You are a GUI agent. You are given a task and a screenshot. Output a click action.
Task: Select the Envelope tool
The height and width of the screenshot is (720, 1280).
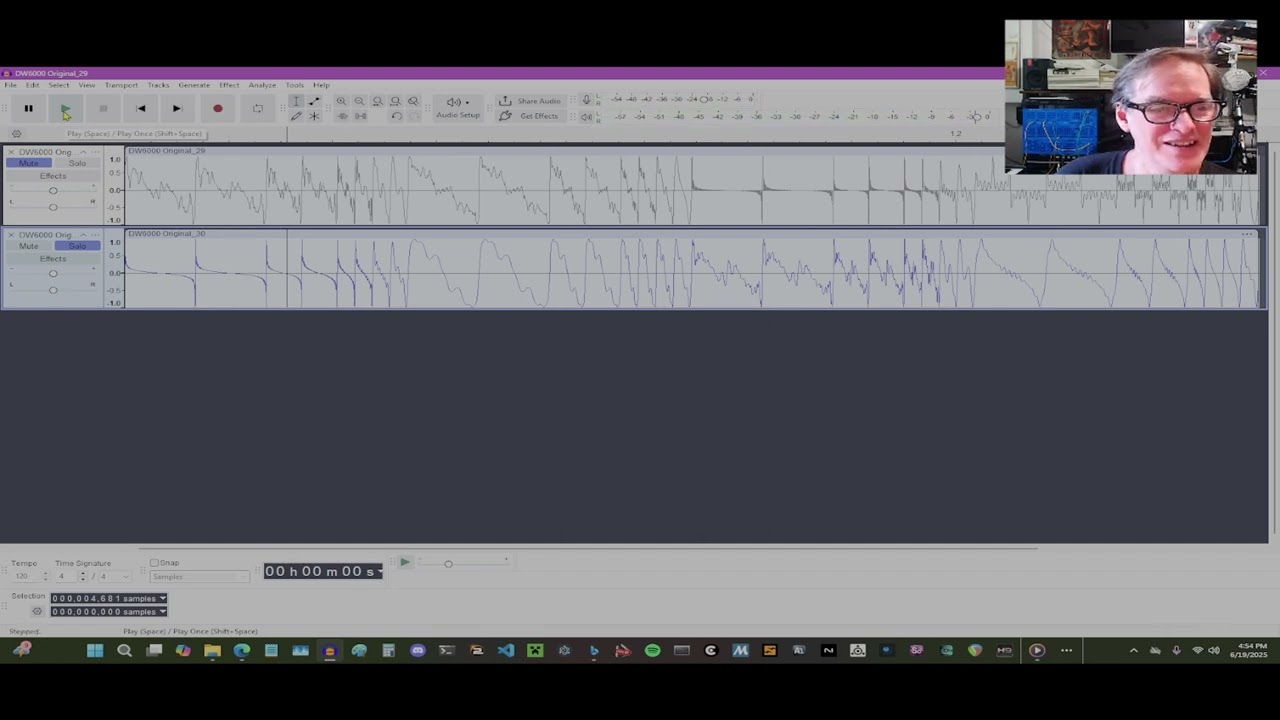314,101
